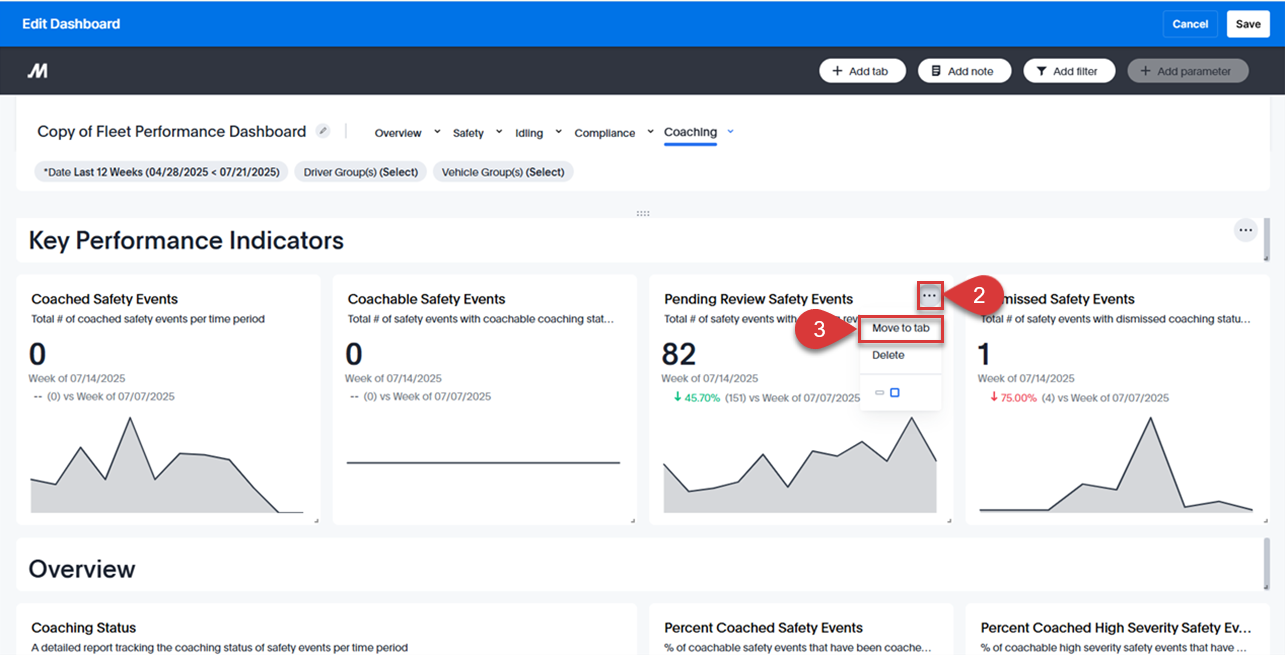
Task: Choose Delete from the context menu
Action: click(887, 354)
